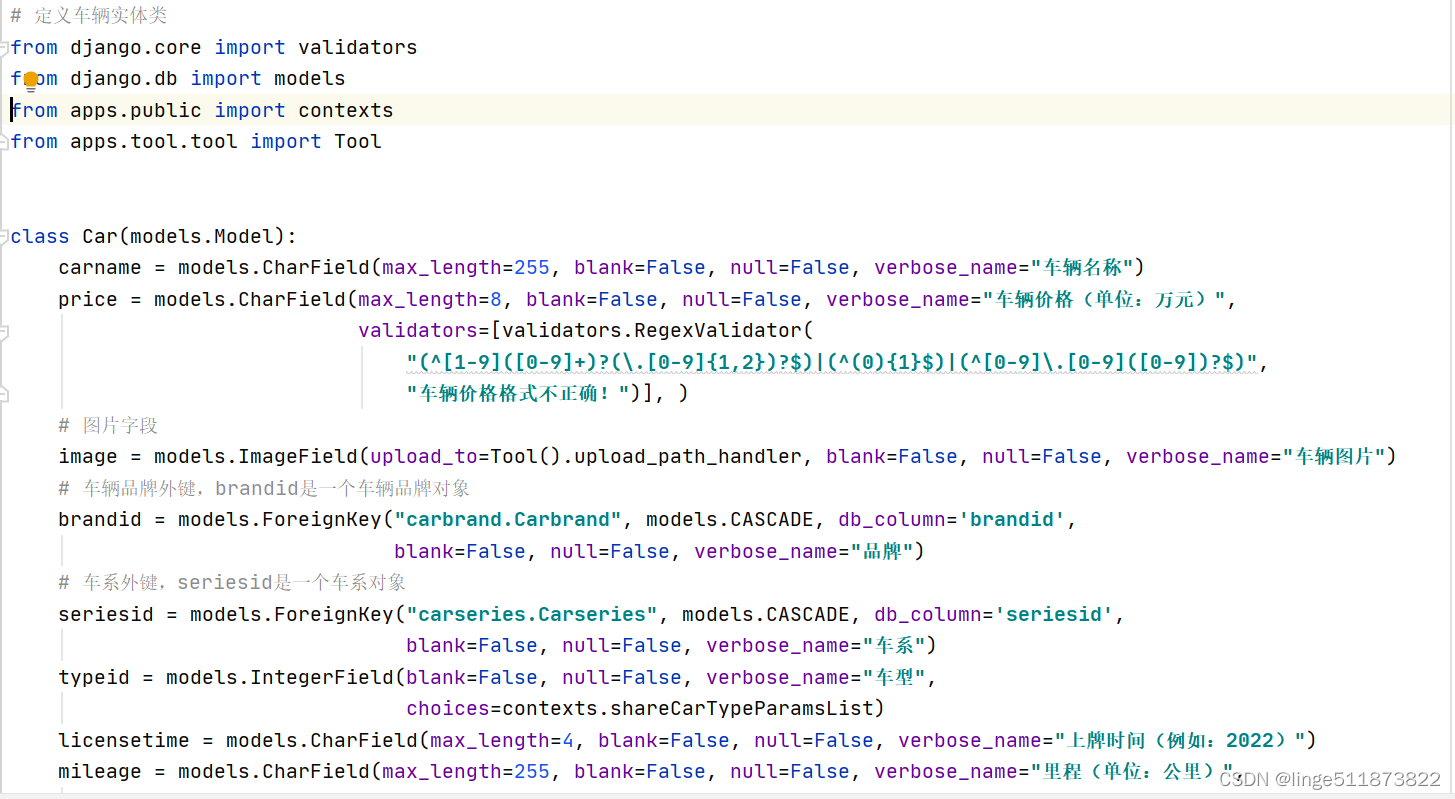
Task: Collapse the import block at django.core line
Action: click(4, 47)
